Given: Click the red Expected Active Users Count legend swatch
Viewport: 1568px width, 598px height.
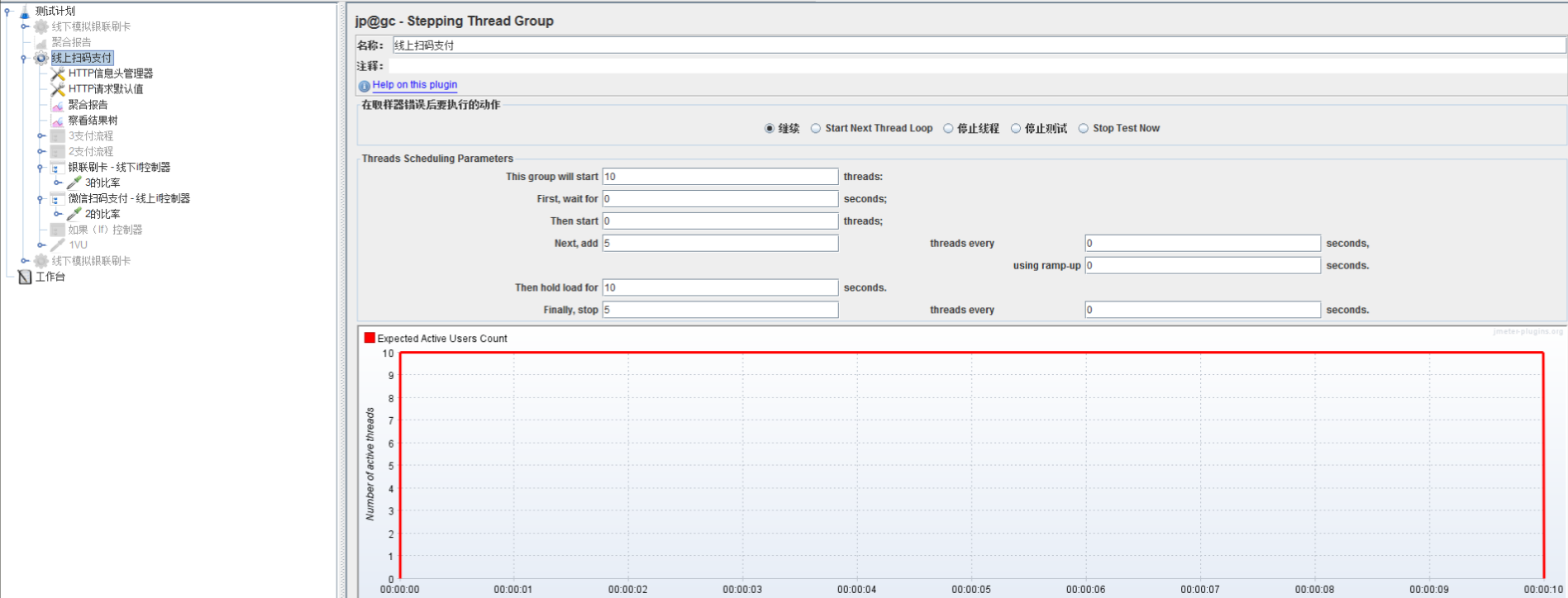Looking at the screenshot, I should pos(369,338).
